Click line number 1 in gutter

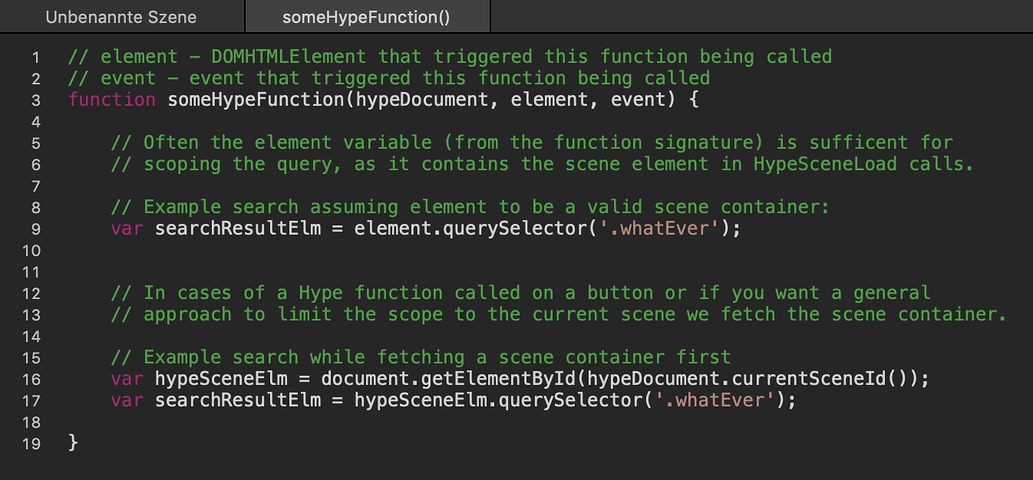[36, 57]
